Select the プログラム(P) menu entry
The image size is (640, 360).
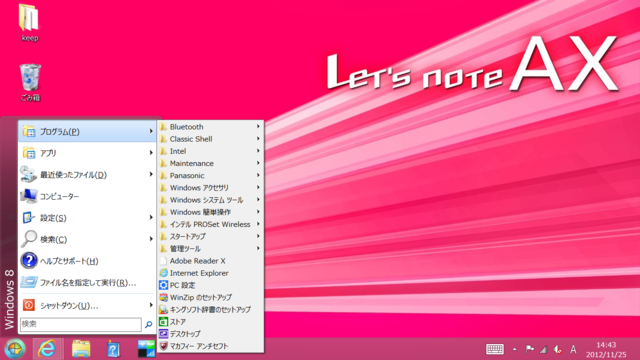point(87,131)
